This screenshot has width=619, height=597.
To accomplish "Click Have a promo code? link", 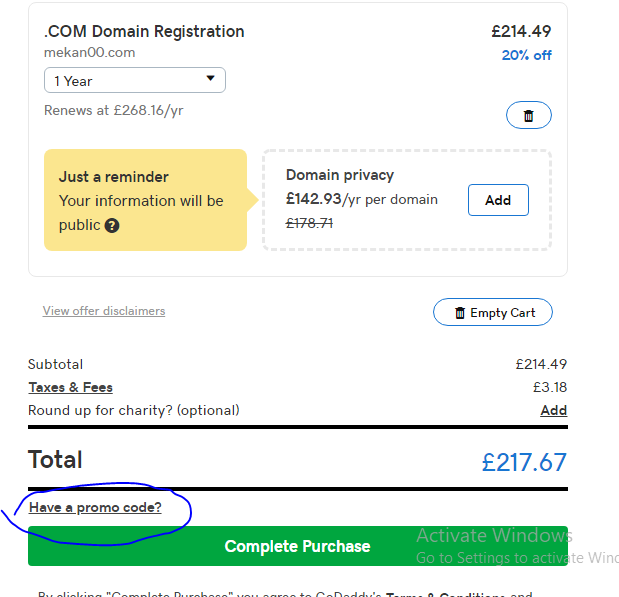I will (95, 507).
